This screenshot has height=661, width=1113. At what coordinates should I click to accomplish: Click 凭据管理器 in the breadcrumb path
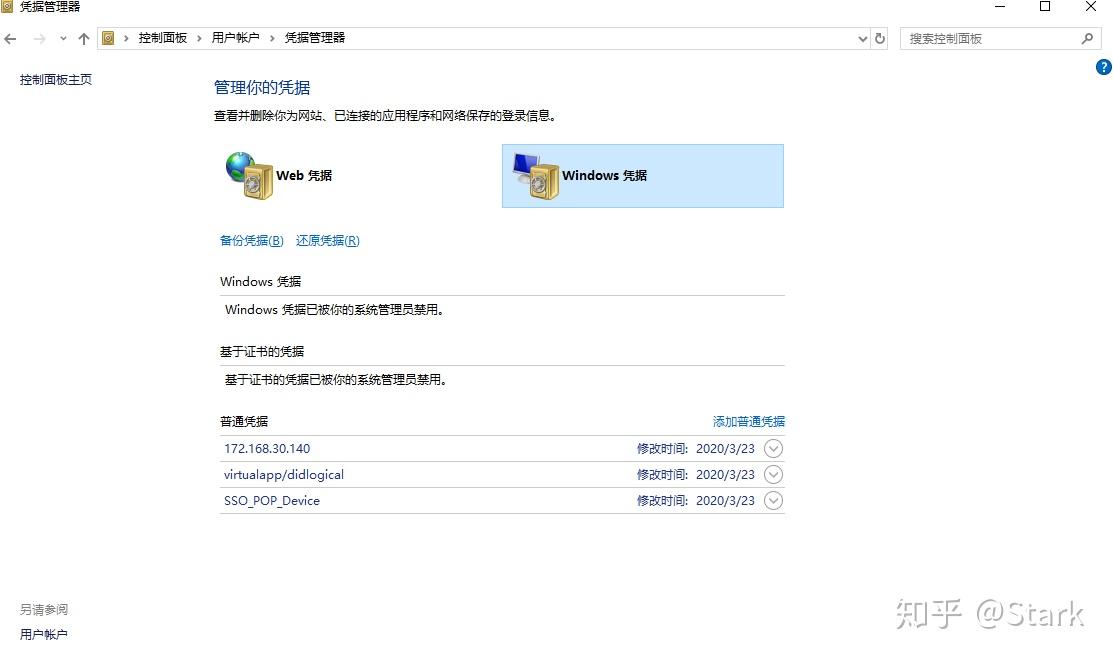[x=314, y=38]
